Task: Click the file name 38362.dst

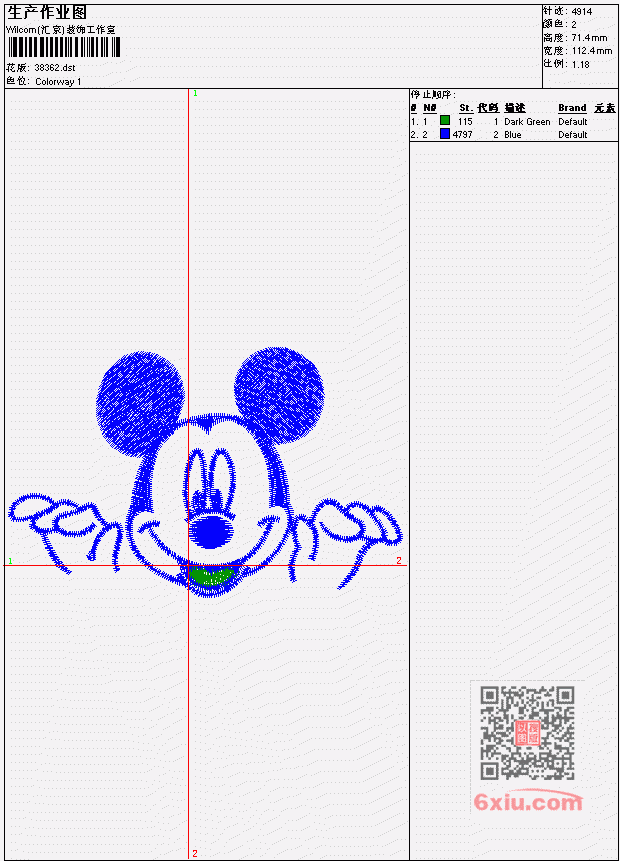Action: tap(54, 68)
